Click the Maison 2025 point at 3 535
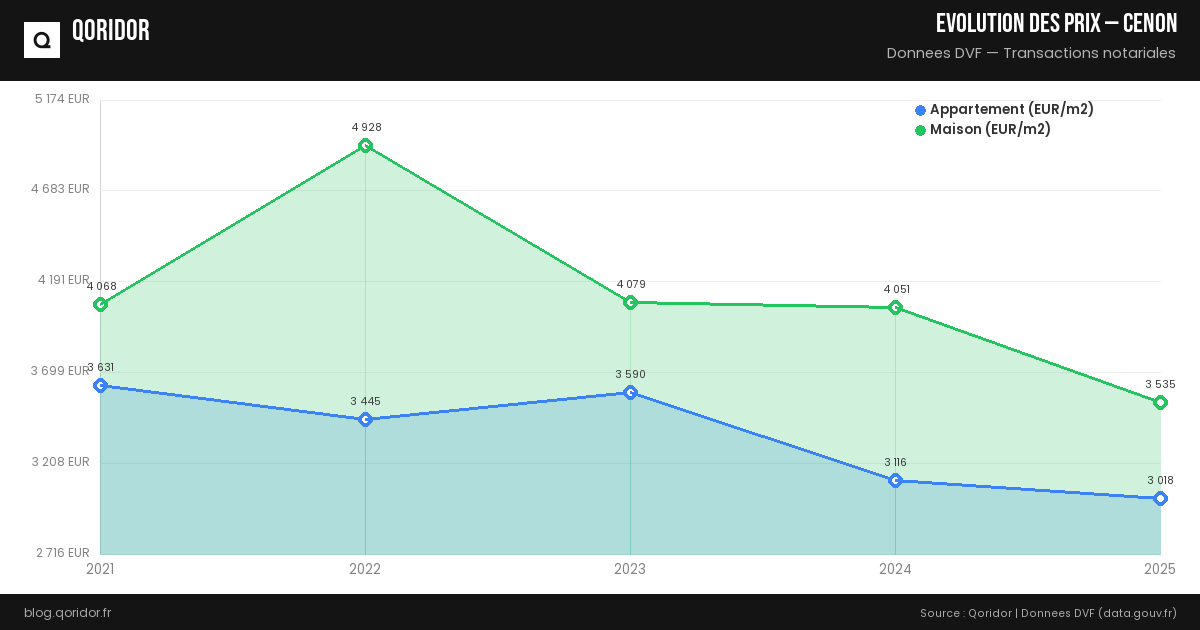 point(1160,402)
